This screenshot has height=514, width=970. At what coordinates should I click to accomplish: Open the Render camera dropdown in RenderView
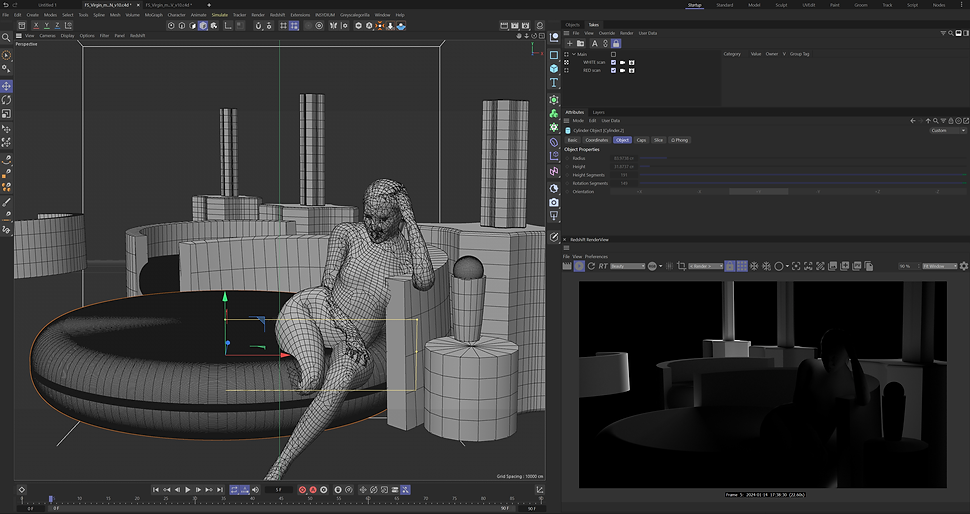click(x=706, y=266)
